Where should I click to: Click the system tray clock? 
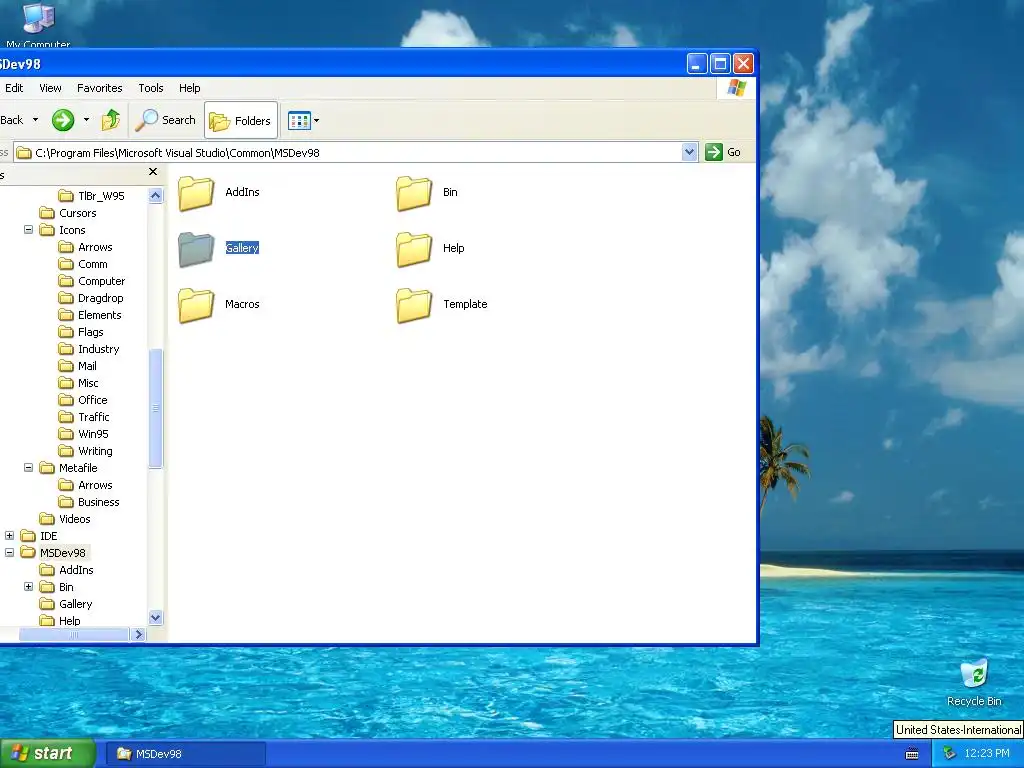coord(987,754)
